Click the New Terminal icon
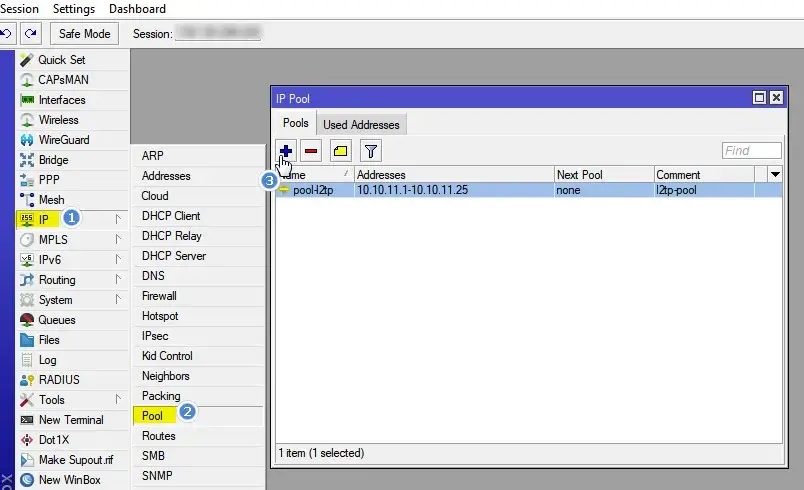The height and width of the screenshot is (490, 804). coord(27,420)
